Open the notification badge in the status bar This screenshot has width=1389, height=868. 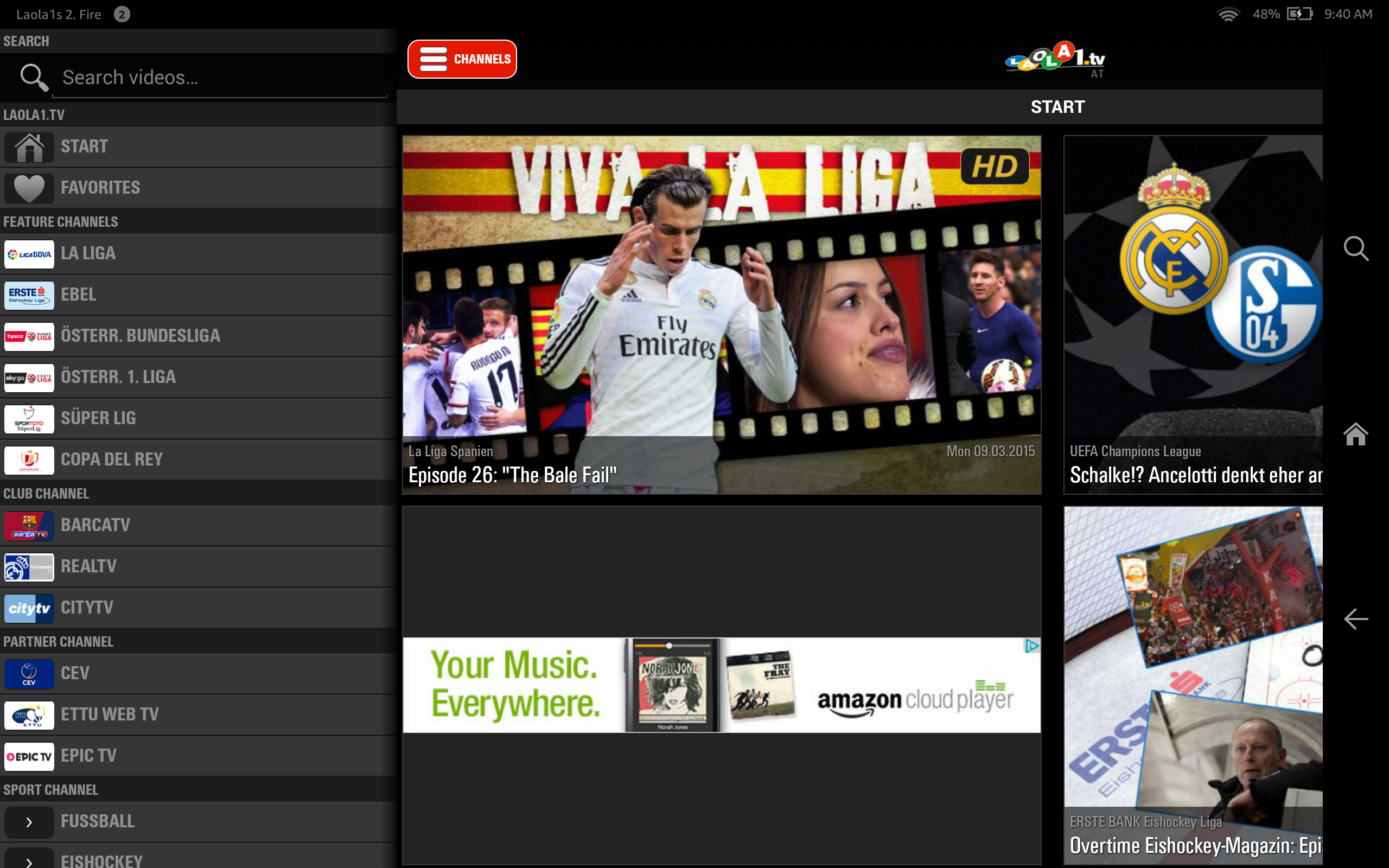click(x=122, y=14)
